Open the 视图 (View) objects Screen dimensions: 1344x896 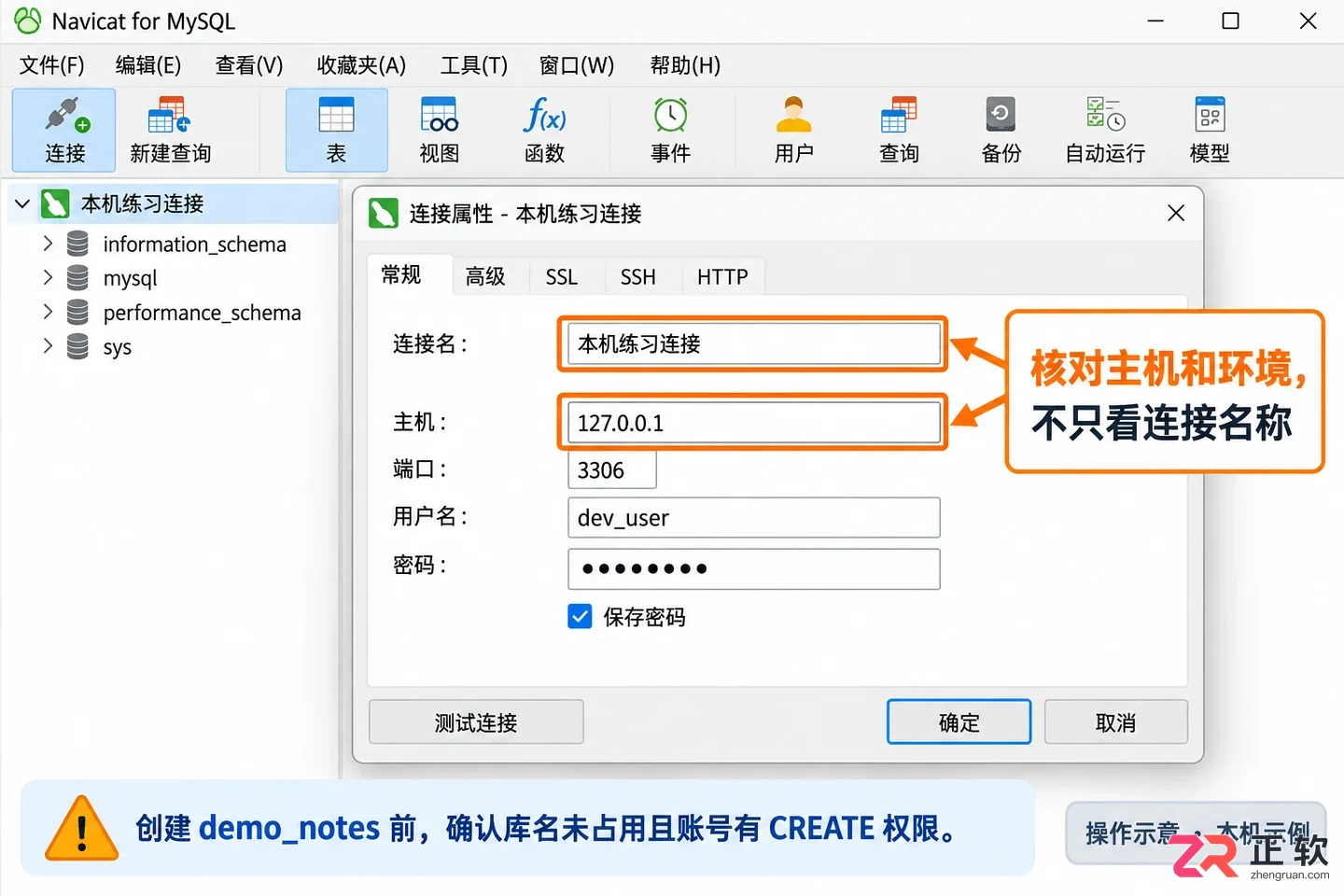pos(439,130)
